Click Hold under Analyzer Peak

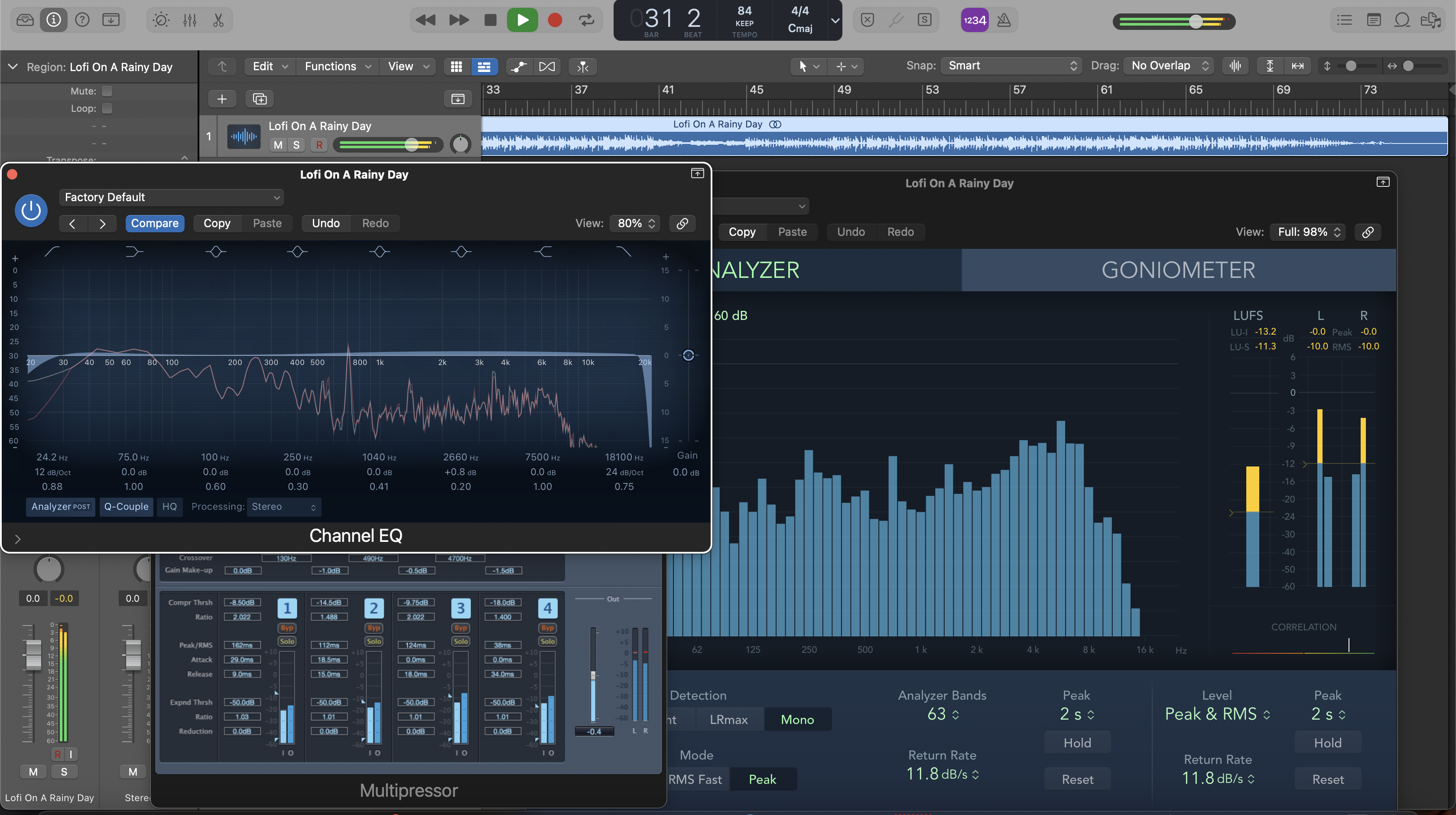tap(1077, 743)
